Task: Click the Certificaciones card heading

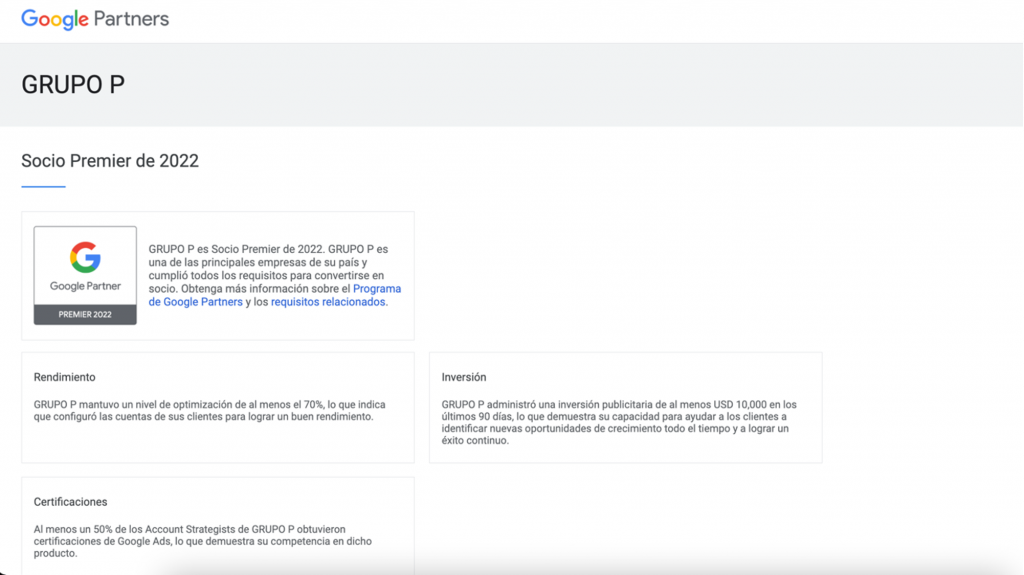Action: click(71, 502)
